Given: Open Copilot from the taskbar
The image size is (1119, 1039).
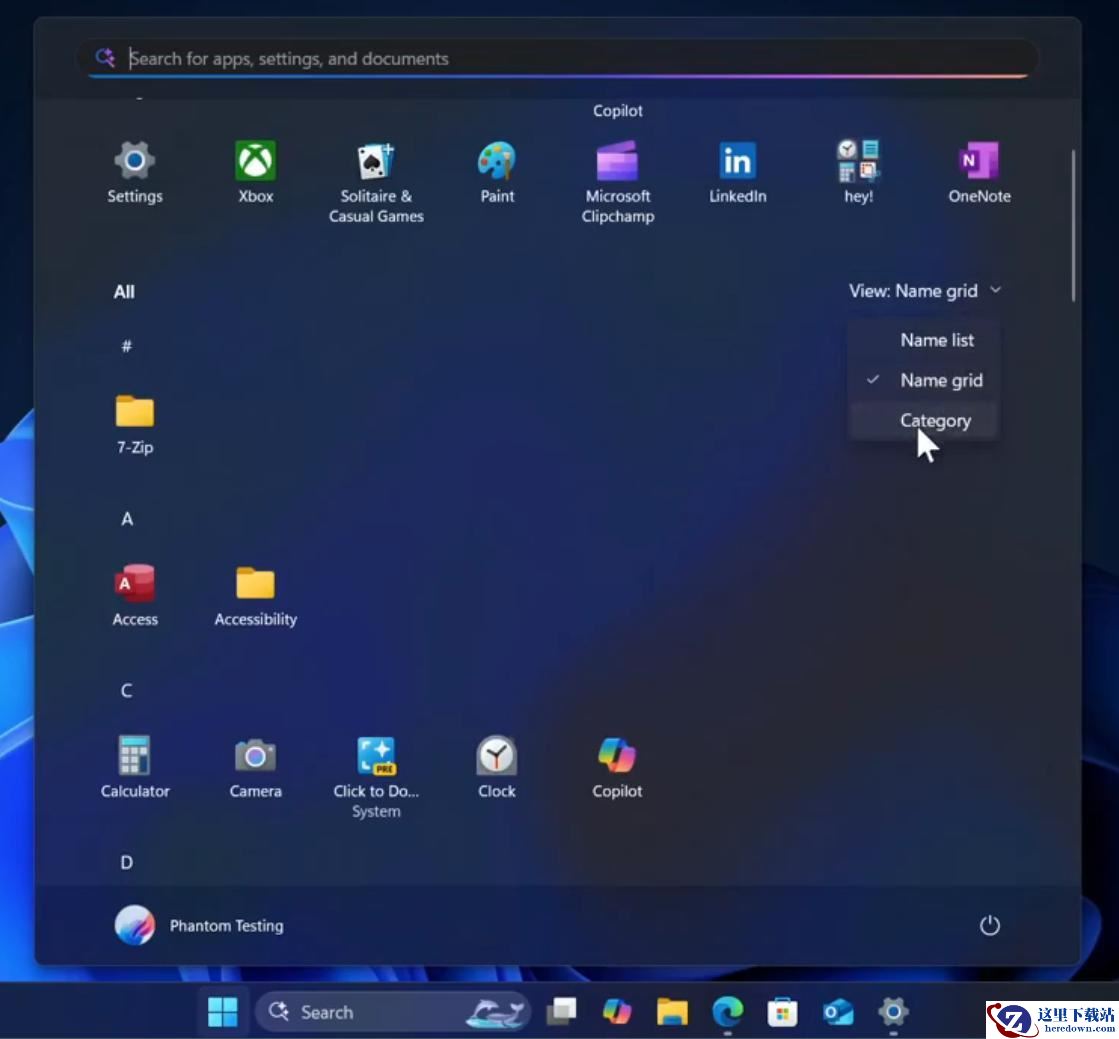Looking at the screenshot, I should coord(617,1012).
